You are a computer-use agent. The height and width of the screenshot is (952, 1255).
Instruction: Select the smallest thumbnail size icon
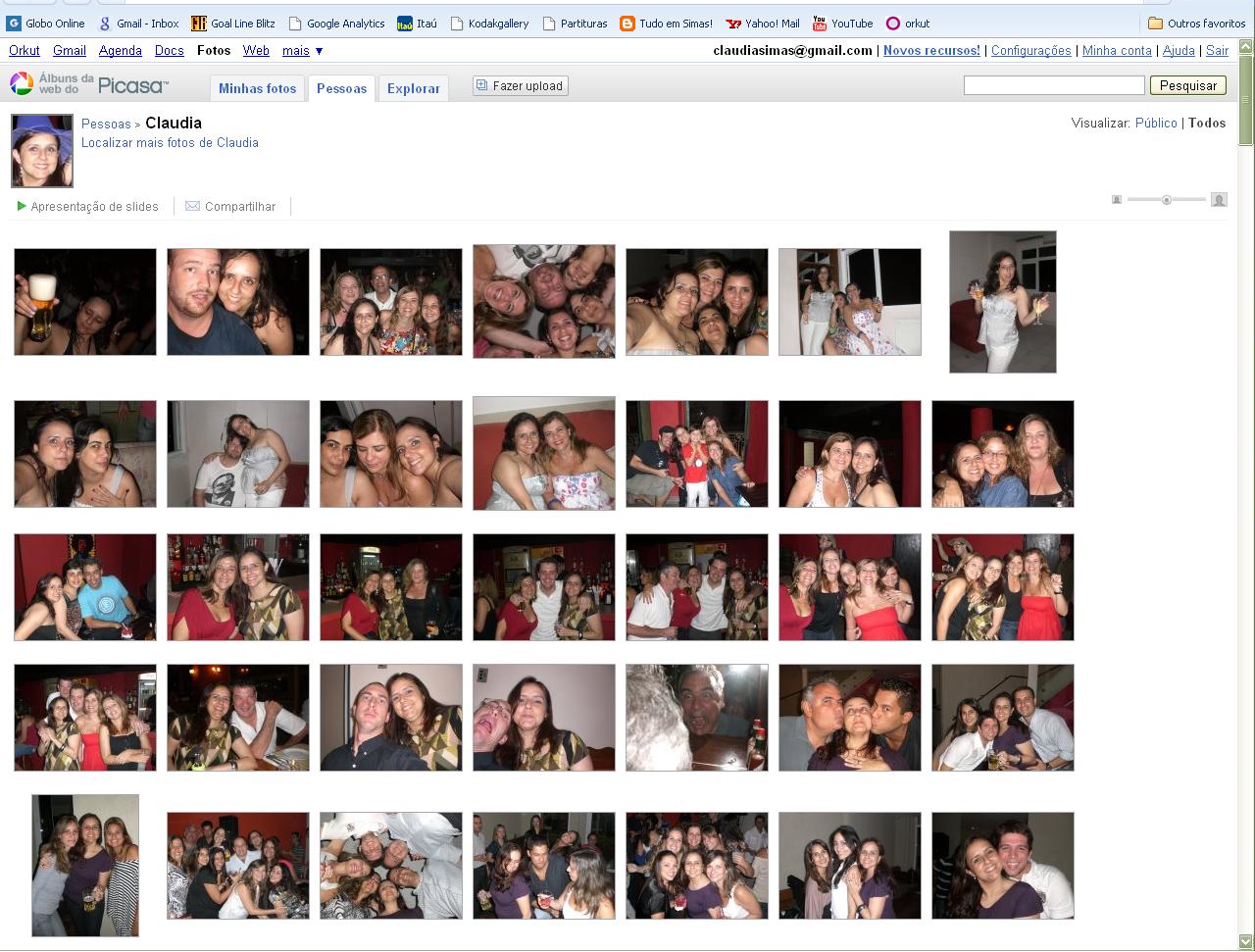[1117, 200]
